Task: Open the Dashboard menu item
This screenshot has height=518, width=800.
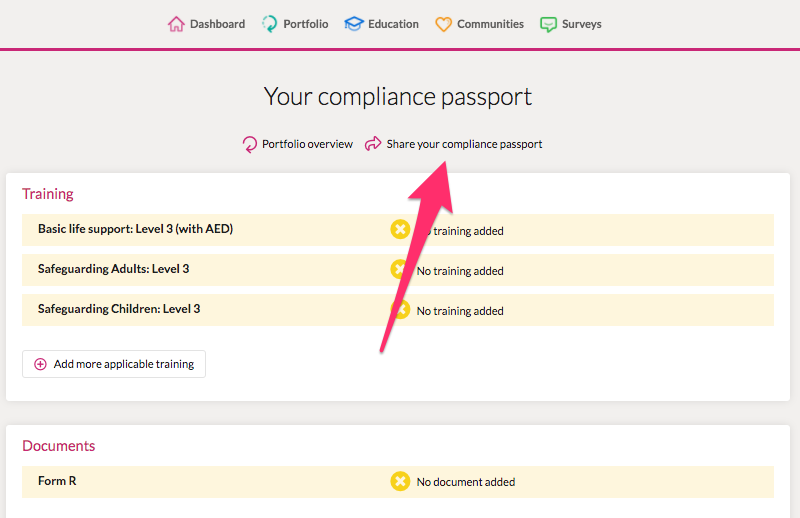Action: tap(207, 24)
